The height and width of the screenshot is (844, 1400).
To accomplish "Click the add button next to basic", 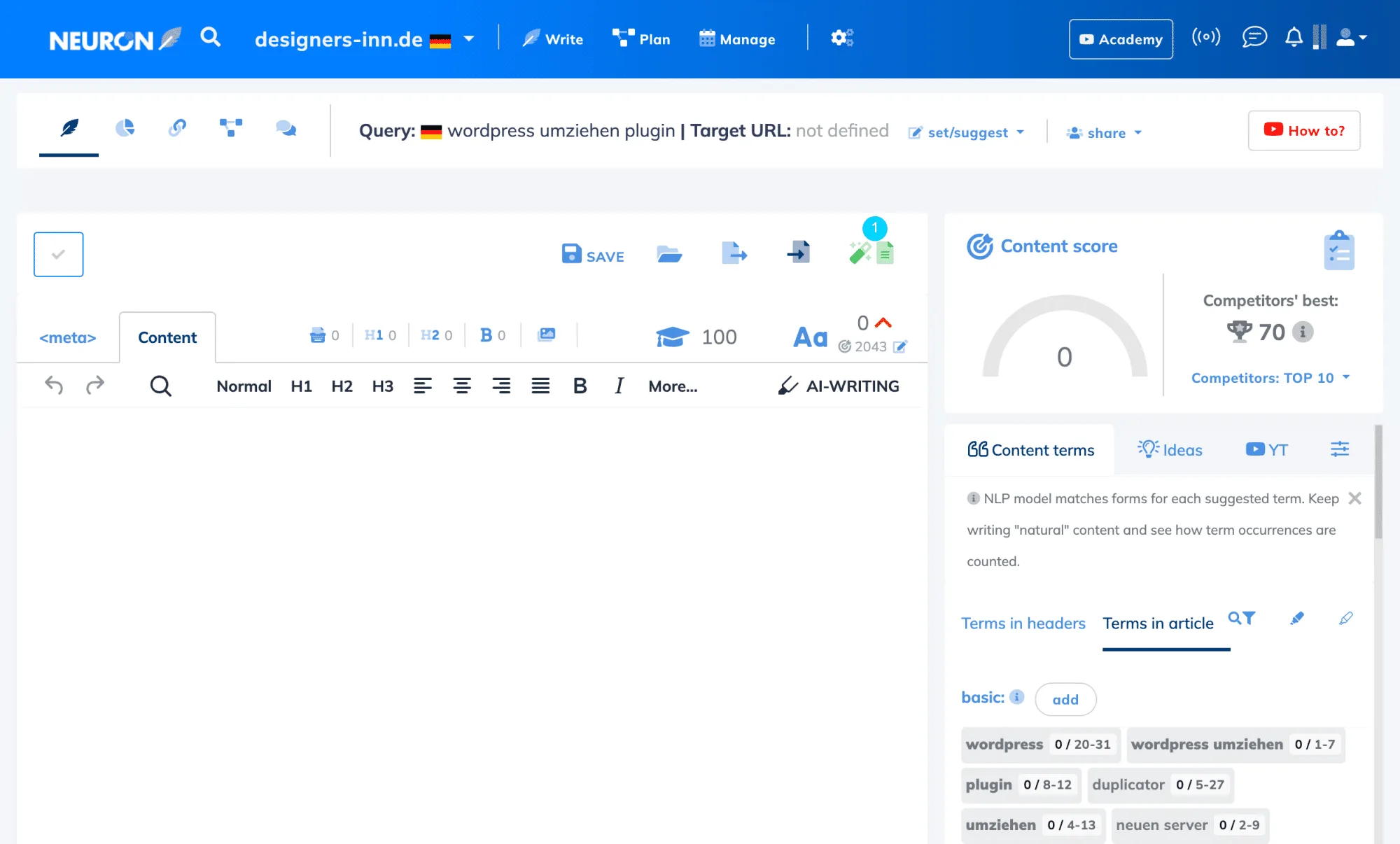I will pyautogui.click(x=1065, y=699).
